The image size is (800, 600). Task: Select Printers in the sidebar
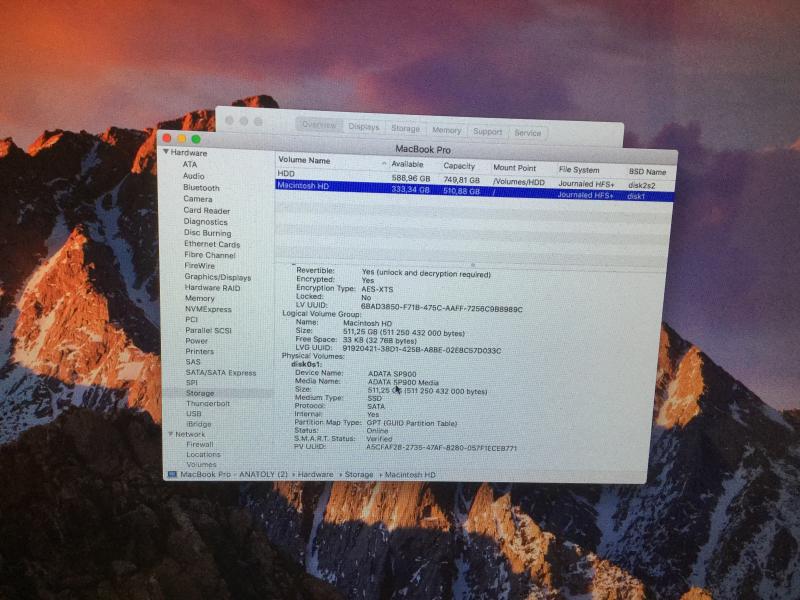pos(199,352)
